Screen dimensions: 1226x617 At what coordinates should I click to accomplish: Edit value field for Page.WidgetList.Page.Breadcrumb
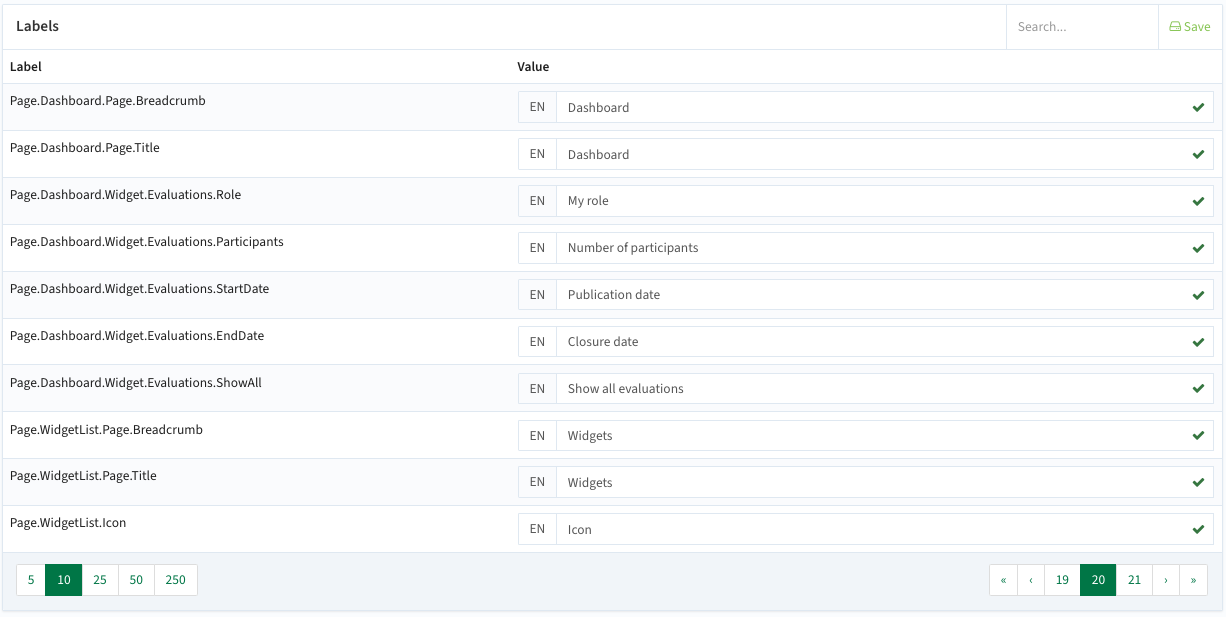pos(885,435)
